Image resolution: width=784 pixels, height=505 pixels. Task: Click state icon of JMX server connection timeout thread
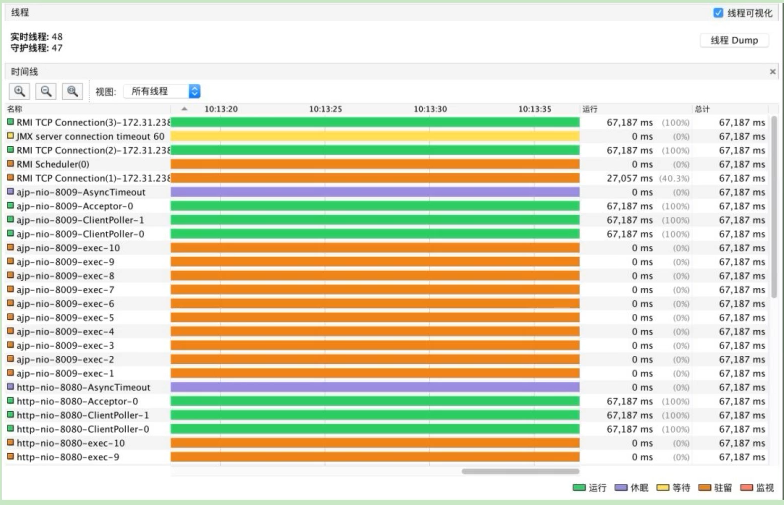pos(10,136)
